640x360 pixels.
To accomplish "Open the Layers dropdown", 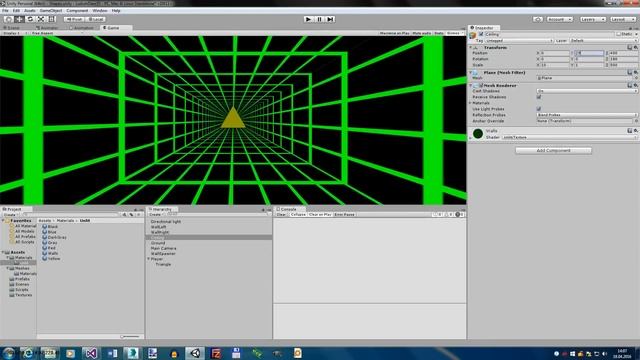I will click(x=592, y=19).
